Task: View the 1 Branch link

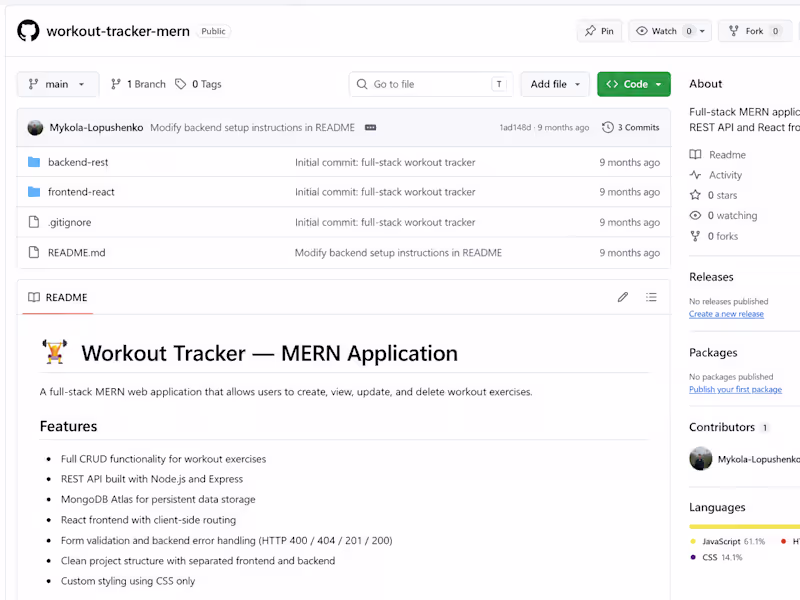Action: click(x=138, y=84)
